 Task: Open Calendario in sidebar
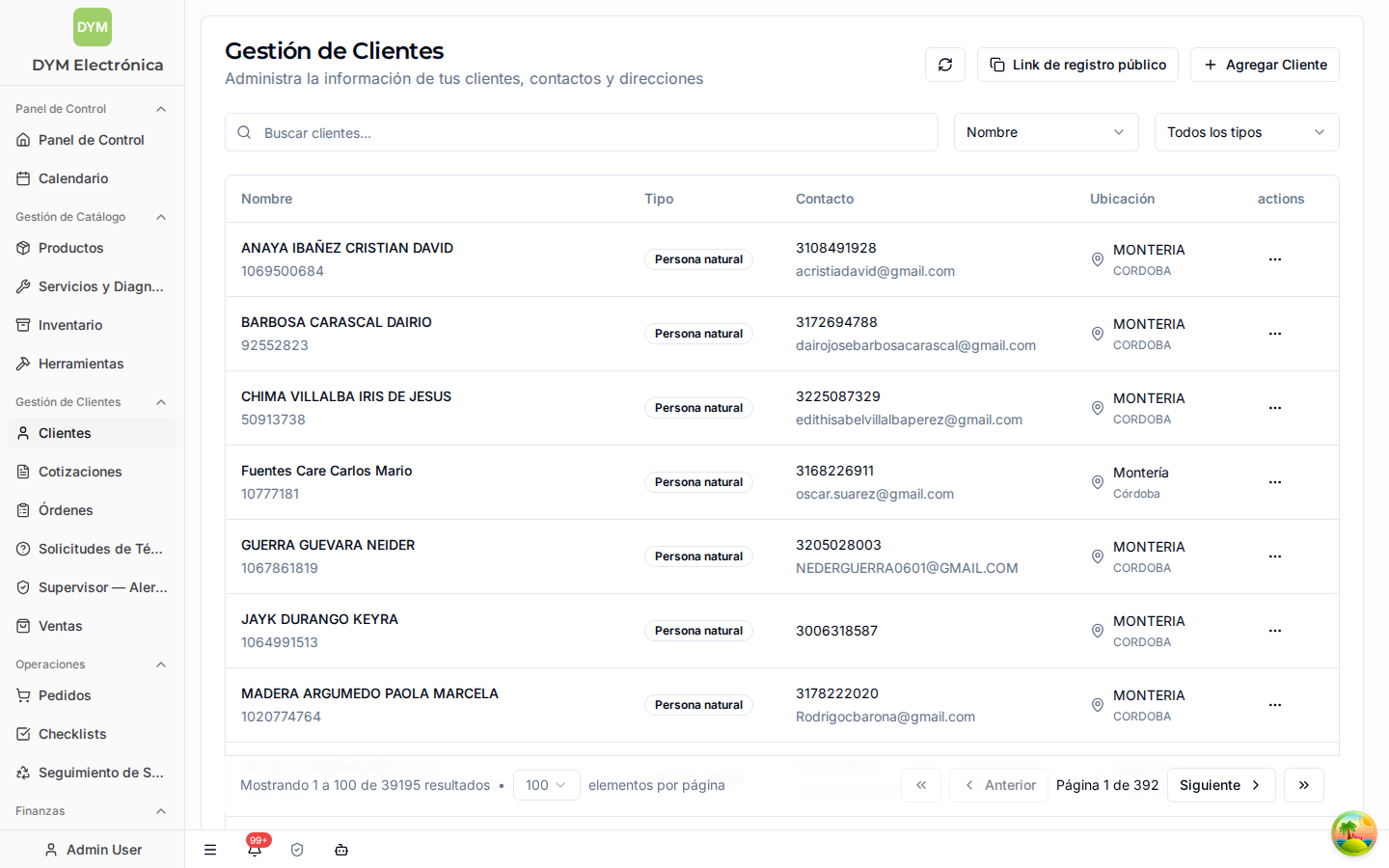pos(92,178)
